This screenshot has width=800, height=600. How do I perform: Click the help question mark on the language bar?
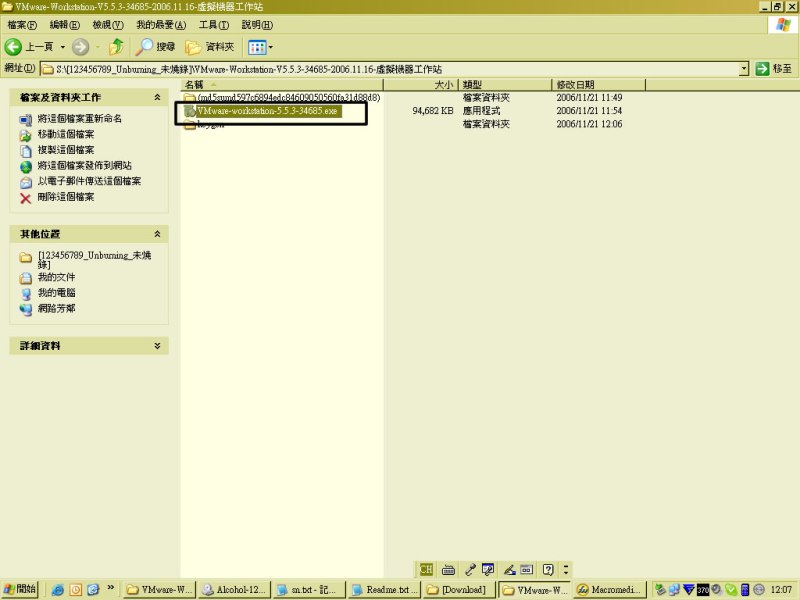[548, 569]
